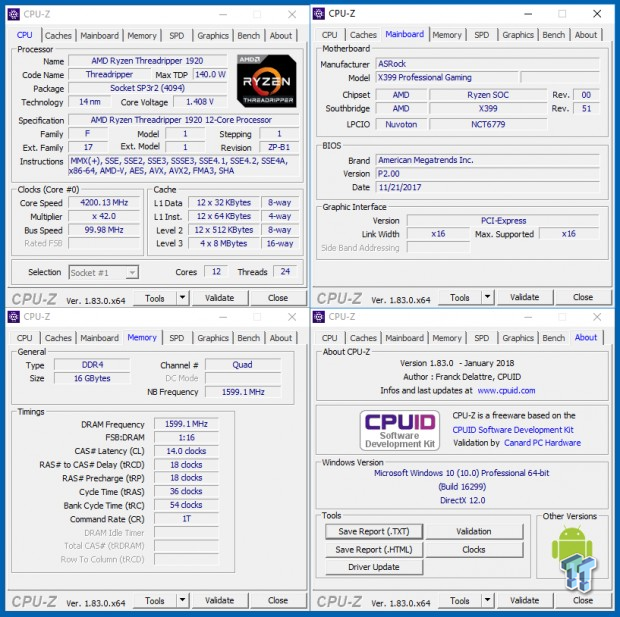Click the Clocks button in Tools group
620x617 pixels.
pyautogui.click(x=474, y=550)
